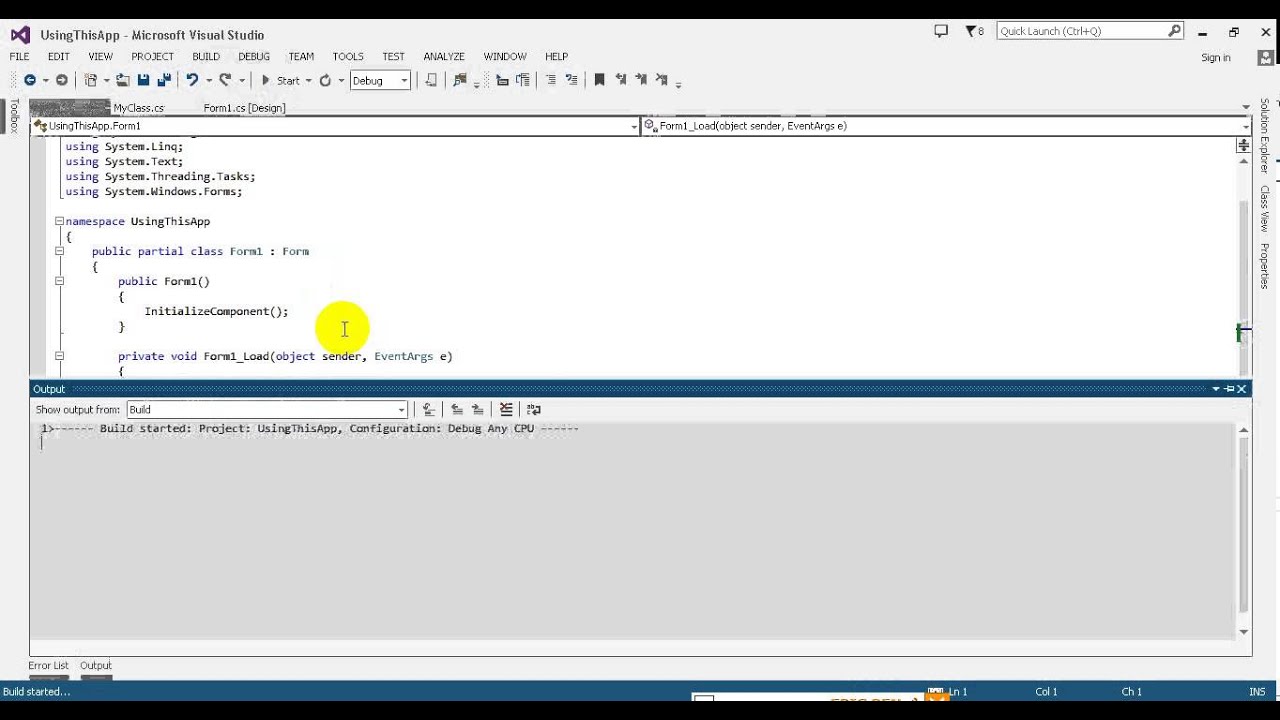Select the Output tab at bottom
Screen dimensions: 1280x720
pos(96,665)
